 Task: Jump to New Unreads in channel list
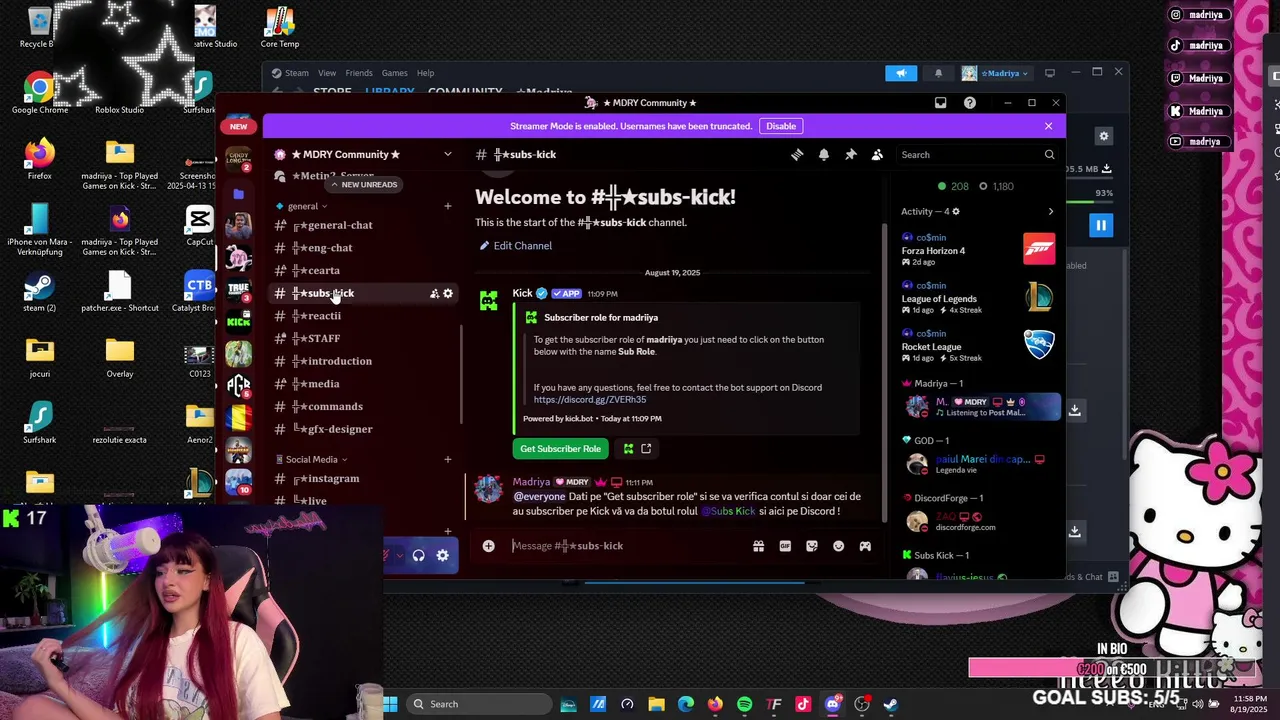tap(364, 185)
